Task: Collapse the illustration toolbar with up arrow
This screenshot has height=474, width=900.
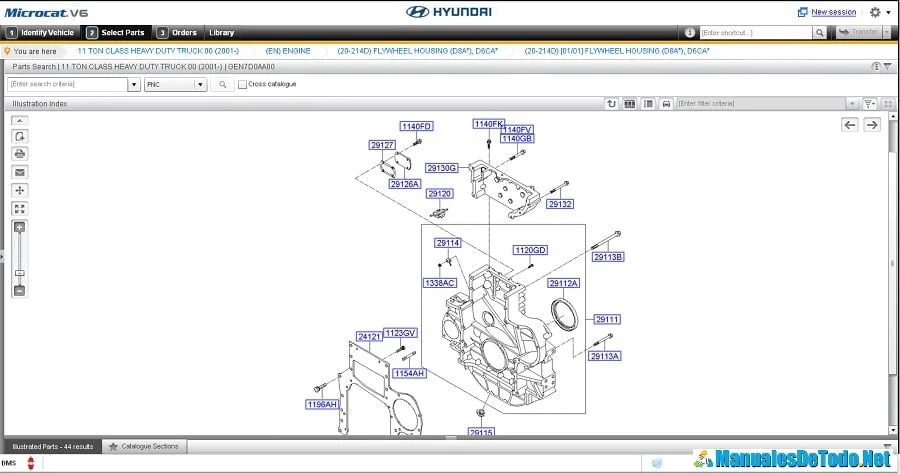Action: coord(20,121)
